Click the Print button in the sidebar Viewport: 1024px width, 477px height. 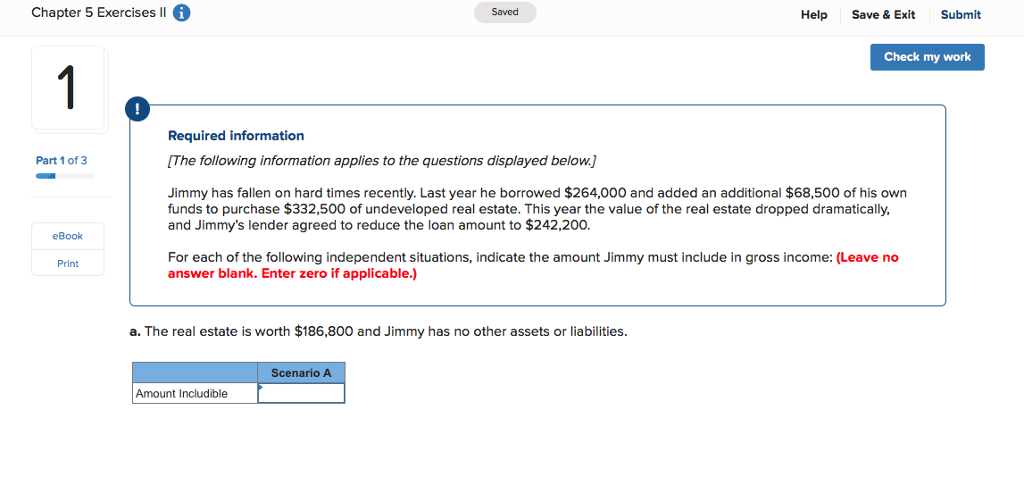68,263
